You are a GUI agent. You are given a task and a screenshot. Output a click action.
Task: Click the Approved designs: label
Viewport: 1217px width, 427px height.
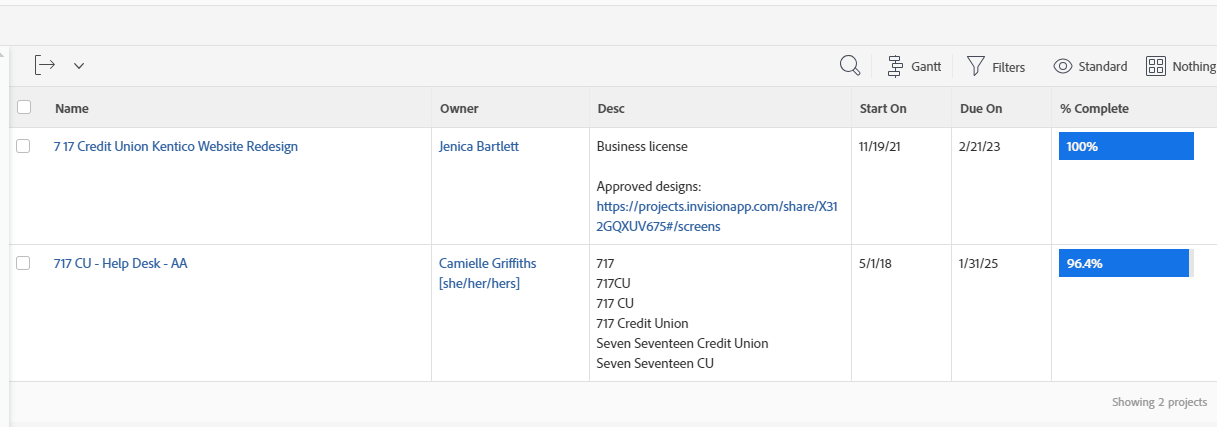647,186
